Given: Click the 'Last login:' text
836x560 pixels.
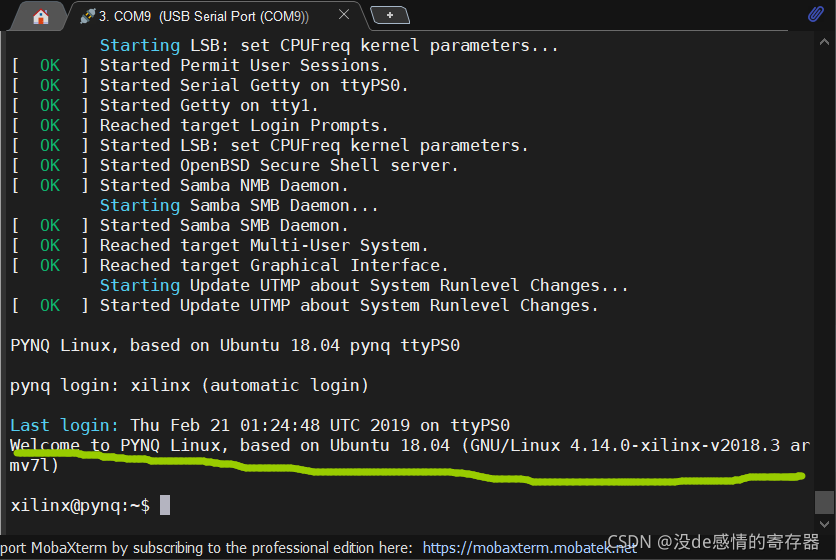Looking at the screenshot, I should coord(64,426).
